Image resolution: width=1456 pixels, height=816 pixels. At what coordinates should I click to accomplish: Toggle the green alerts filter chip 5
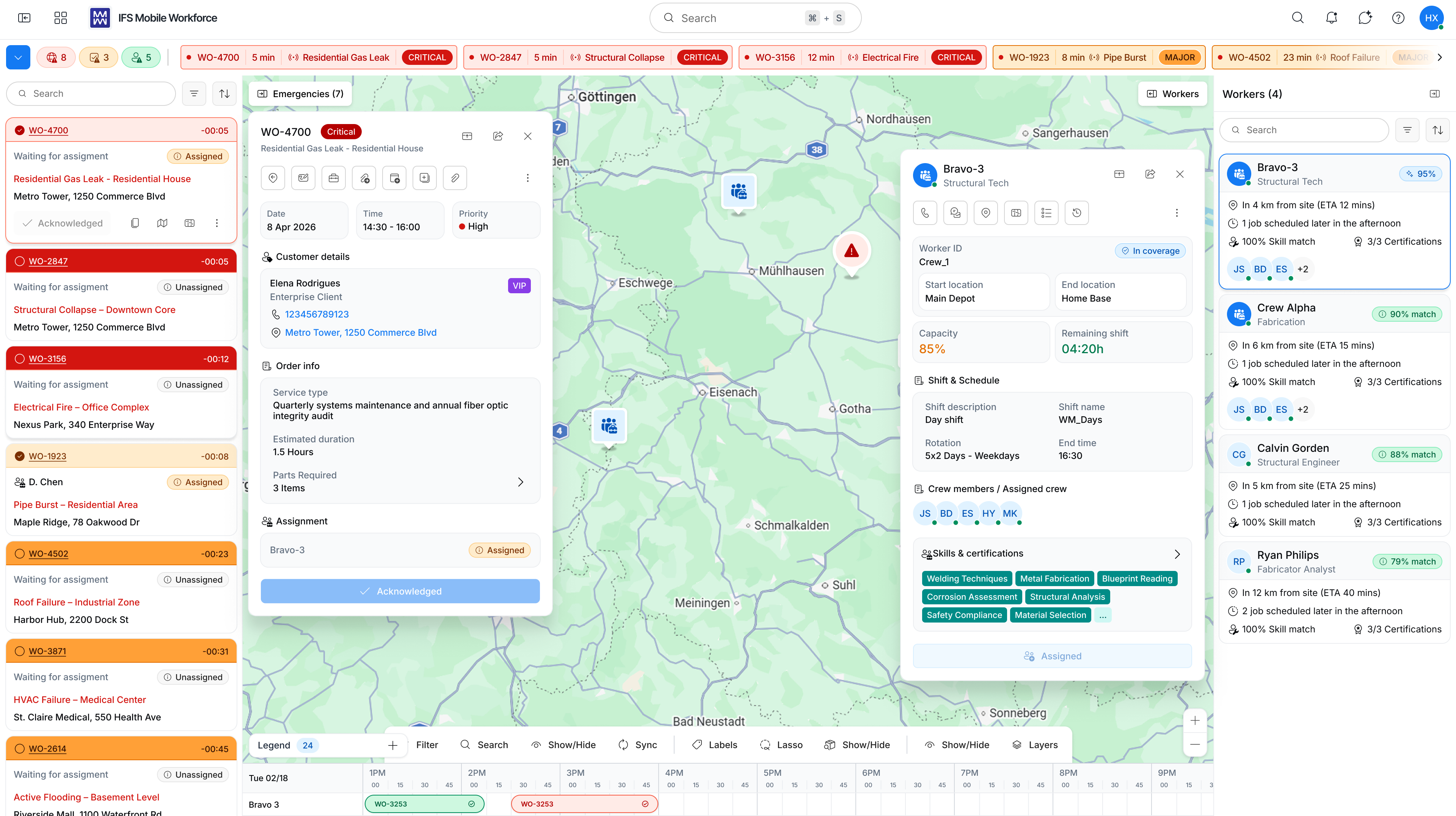pyautogui.click(x=141, y=58)
